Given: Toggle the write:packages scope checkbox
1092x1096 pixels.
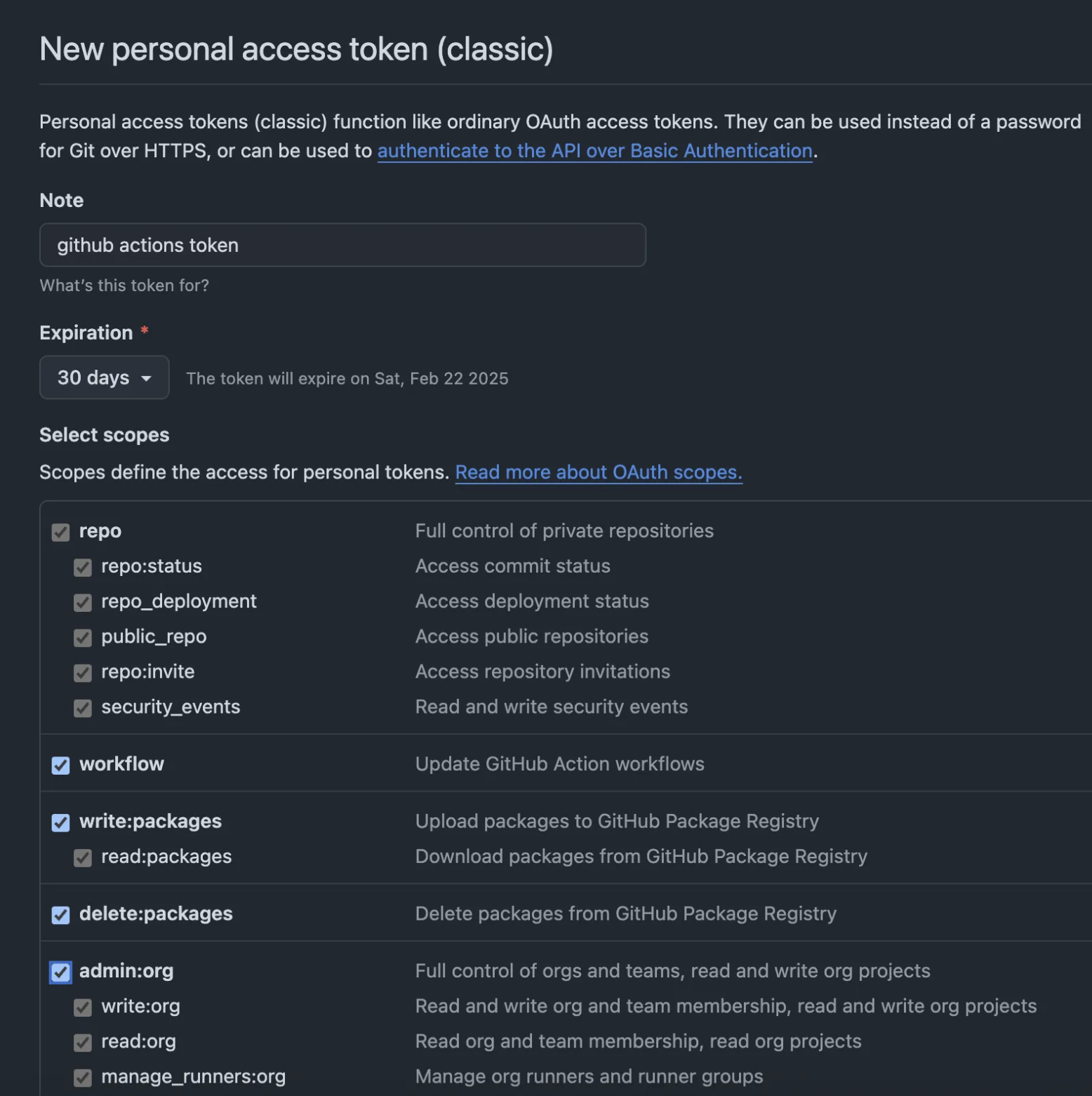Looking at the screenshot, I should click(x=61, y=822).
